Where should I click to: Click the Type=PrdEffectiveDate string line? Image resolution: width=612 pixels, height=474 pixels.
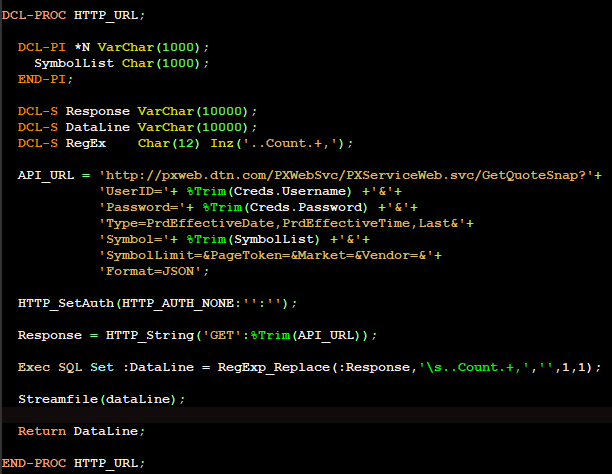[286, 223]
